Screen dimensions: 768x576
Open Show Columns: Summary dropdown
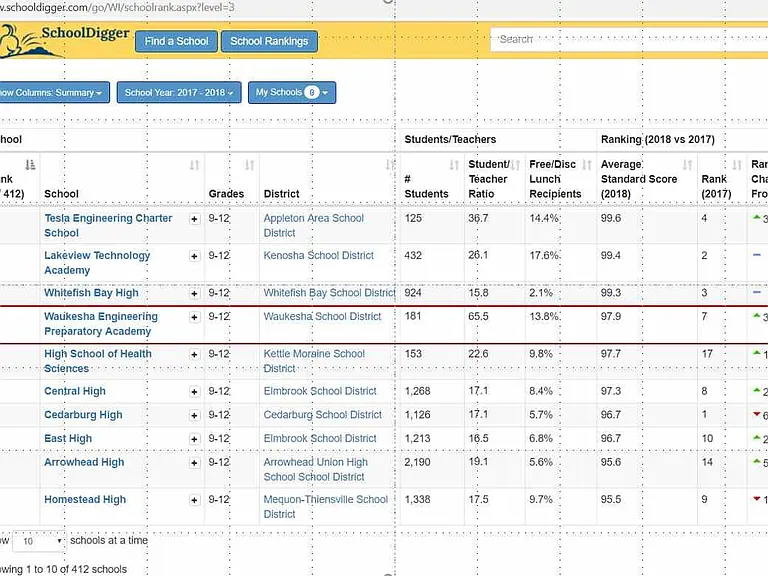pos(54,93)
